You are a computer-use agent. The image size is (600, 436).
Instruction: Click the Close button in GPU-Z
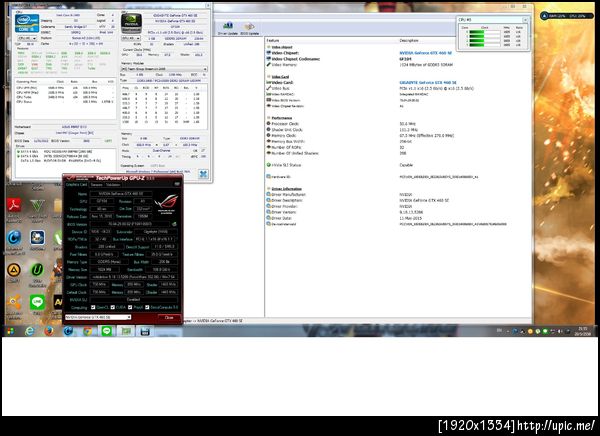tap(169, 317)
